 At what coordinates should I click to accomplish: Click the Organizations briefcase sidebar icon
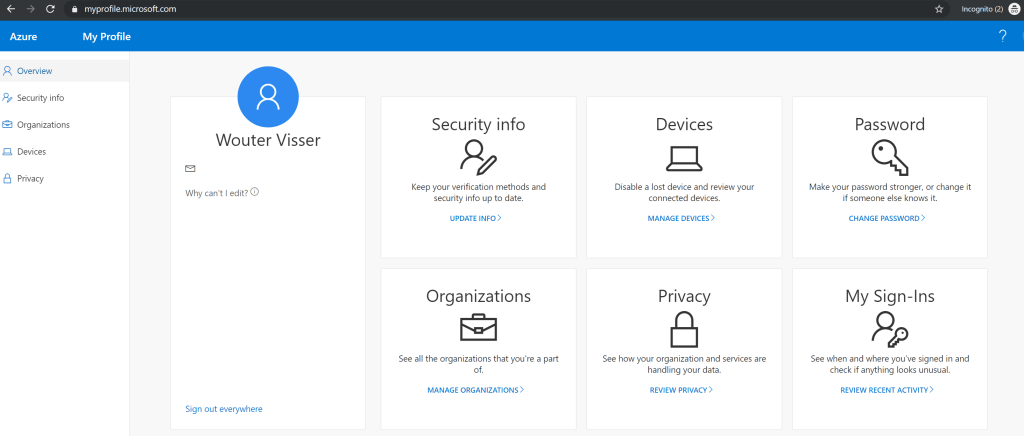8,125
